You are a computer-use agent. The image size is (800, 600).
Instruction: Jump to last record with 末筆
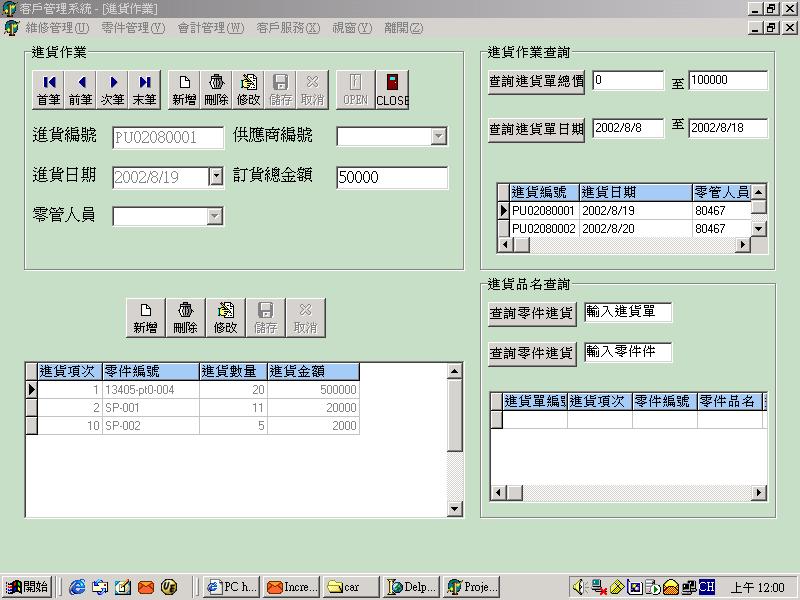144,90
